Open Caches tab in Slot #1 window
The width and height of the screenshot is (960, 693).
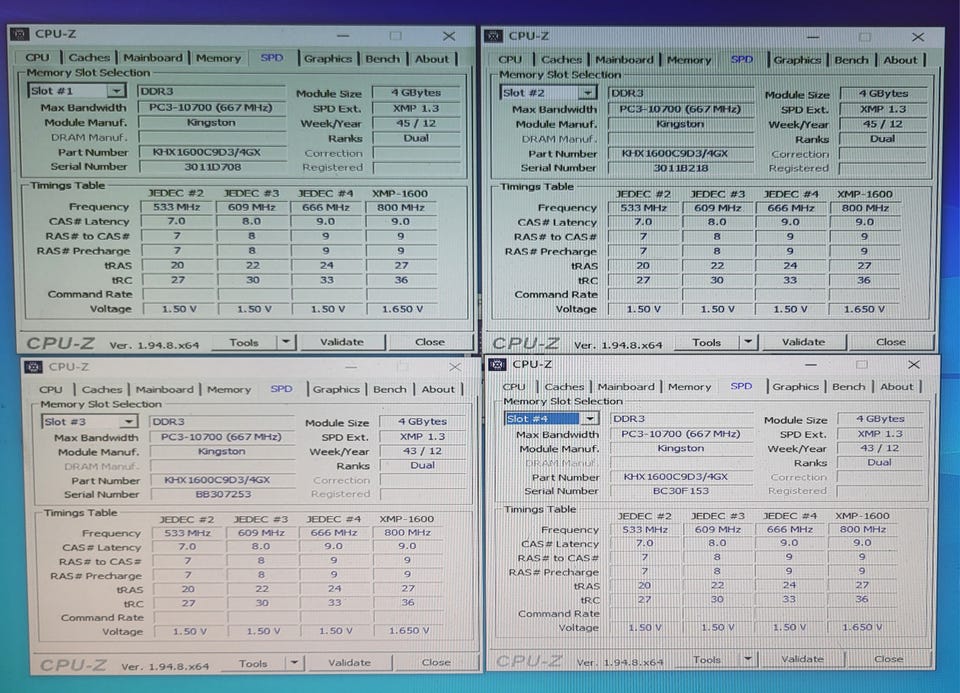89,58
